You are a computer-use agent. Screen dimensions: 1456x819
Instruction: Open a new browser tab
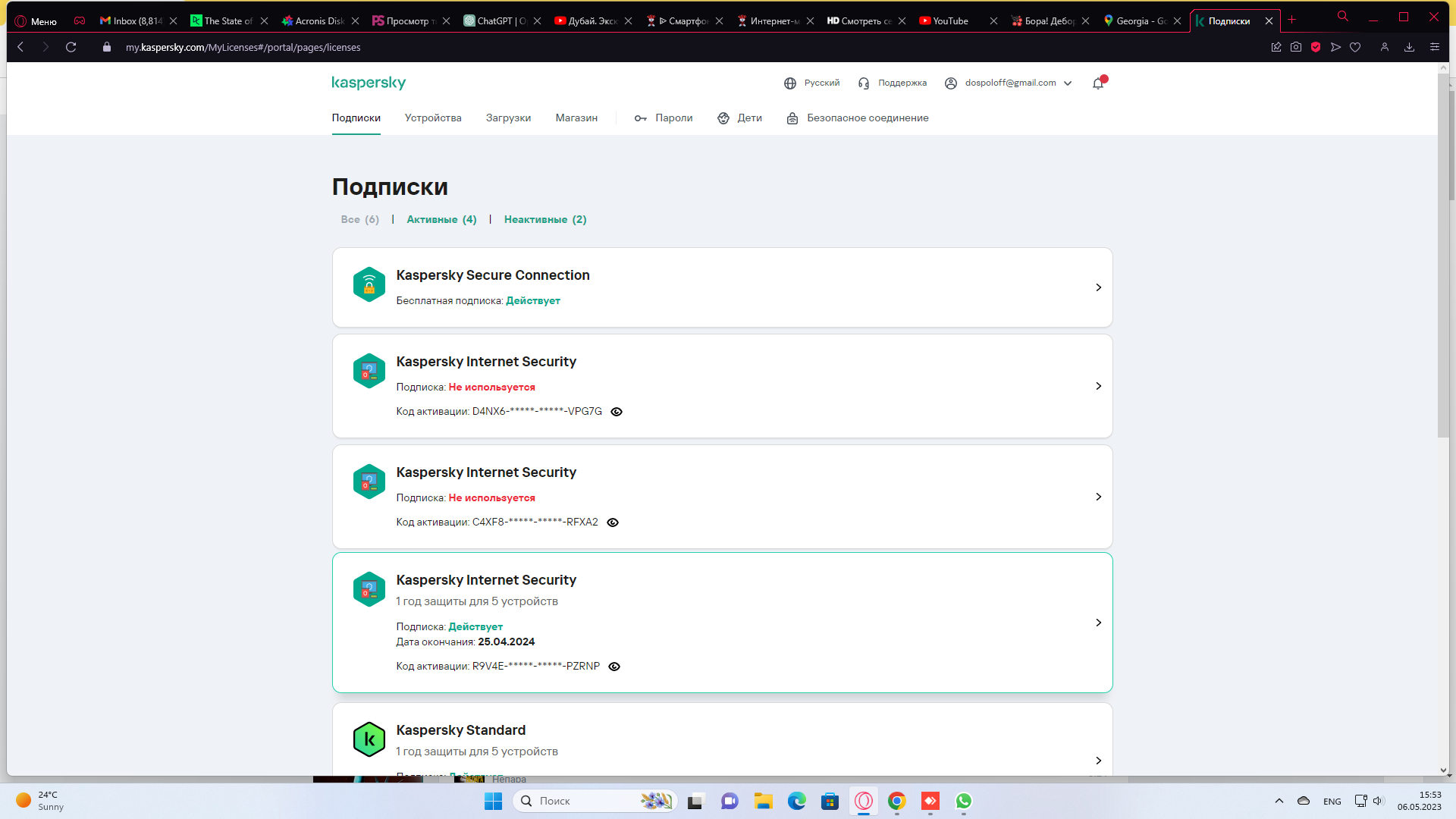click(1292, 20)
